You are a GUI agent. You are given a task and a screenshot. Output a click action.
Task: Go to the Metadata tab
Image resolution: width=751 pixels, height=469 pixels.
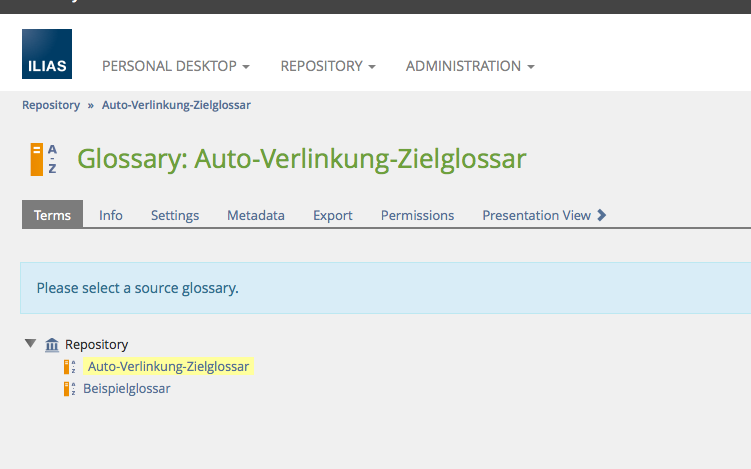pos(256,215)
